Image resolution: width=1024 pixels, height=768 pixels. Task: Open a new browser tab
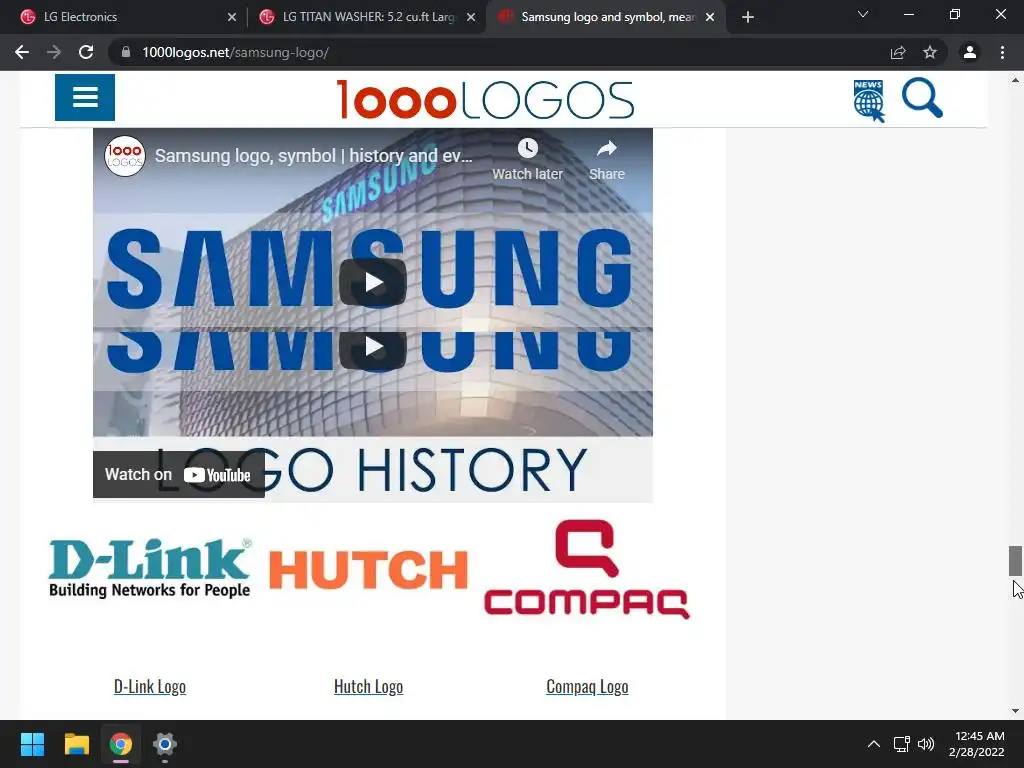pyautogui.click(x=748, y=17)
